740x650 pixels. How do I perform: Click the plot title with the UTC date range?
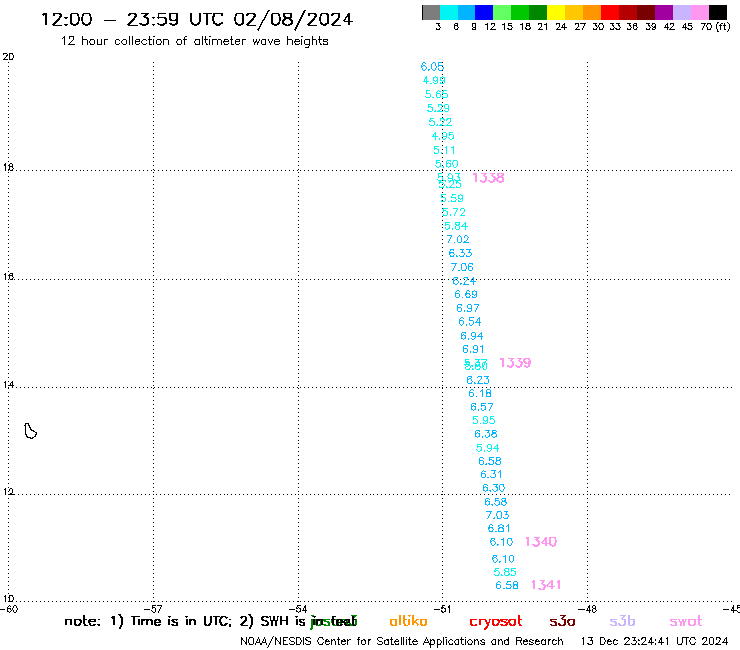tap(197, 19)
